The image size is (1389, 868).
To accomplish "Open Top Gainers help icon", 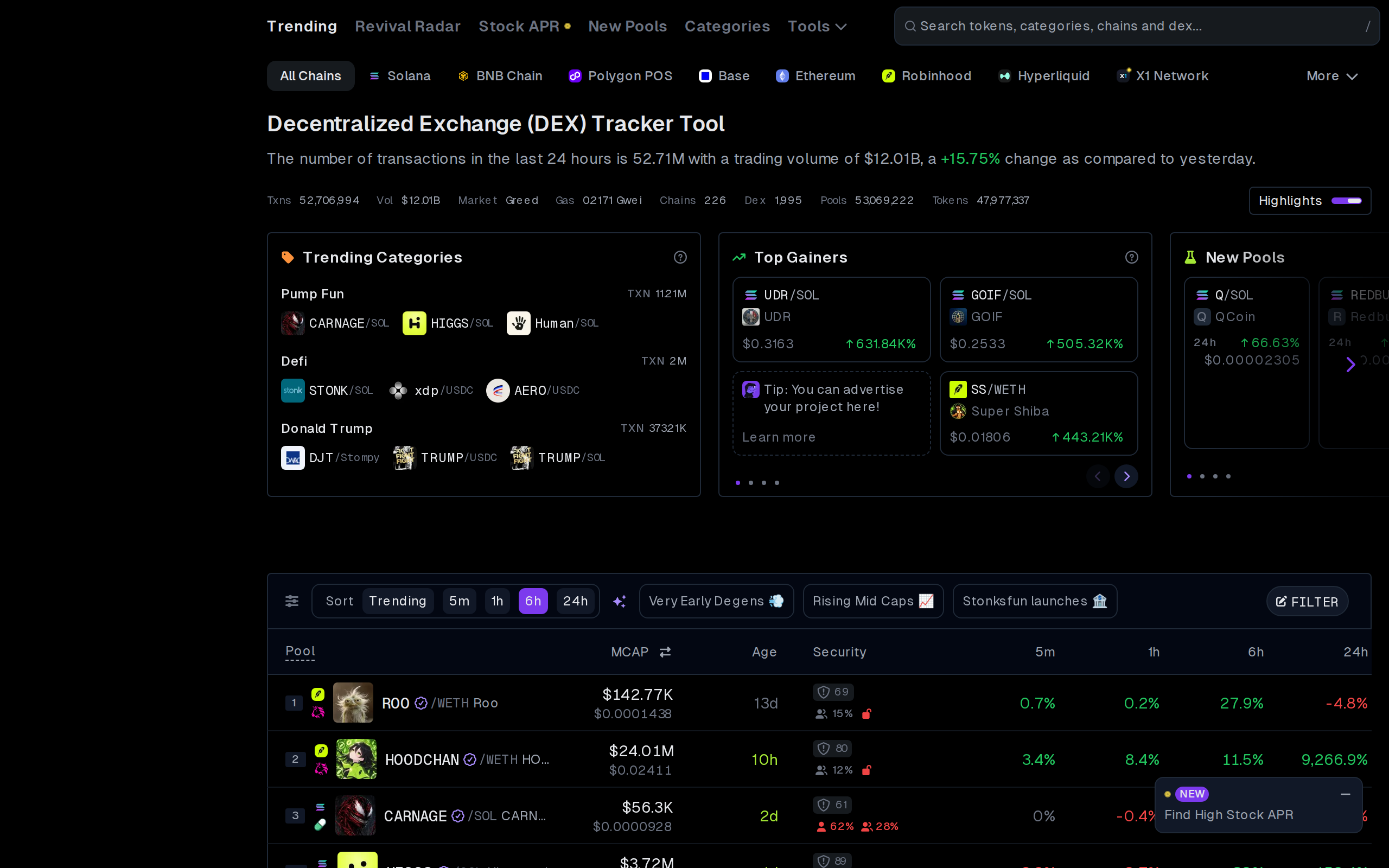I will (1131, 257).
